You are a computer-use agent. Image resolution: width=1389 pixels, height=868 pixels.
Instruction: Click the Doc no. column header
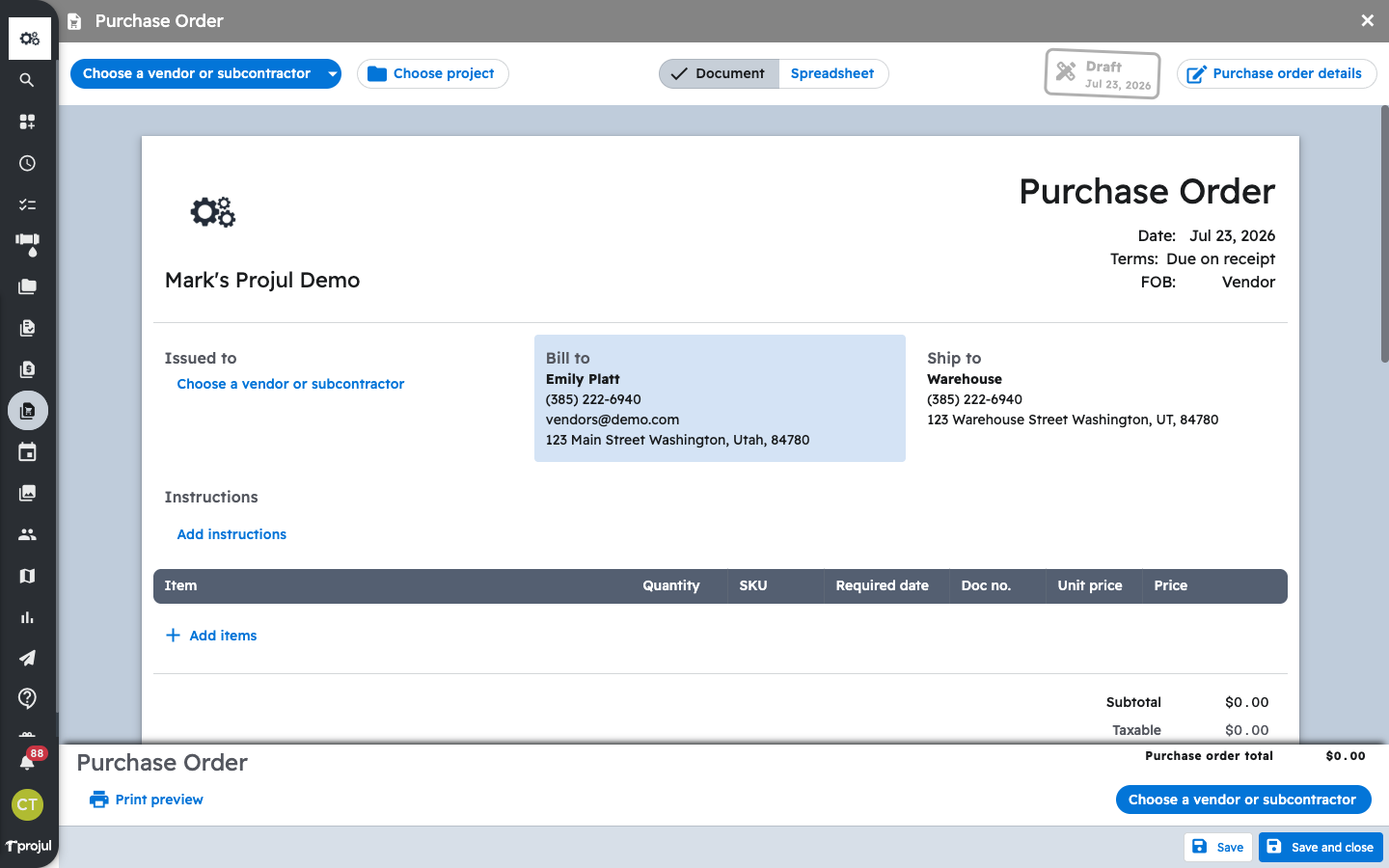986,585
